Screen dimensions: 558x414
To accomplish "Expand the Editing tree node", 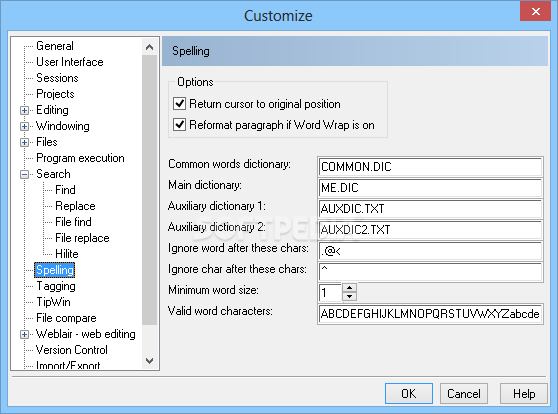I will point(24,111).
